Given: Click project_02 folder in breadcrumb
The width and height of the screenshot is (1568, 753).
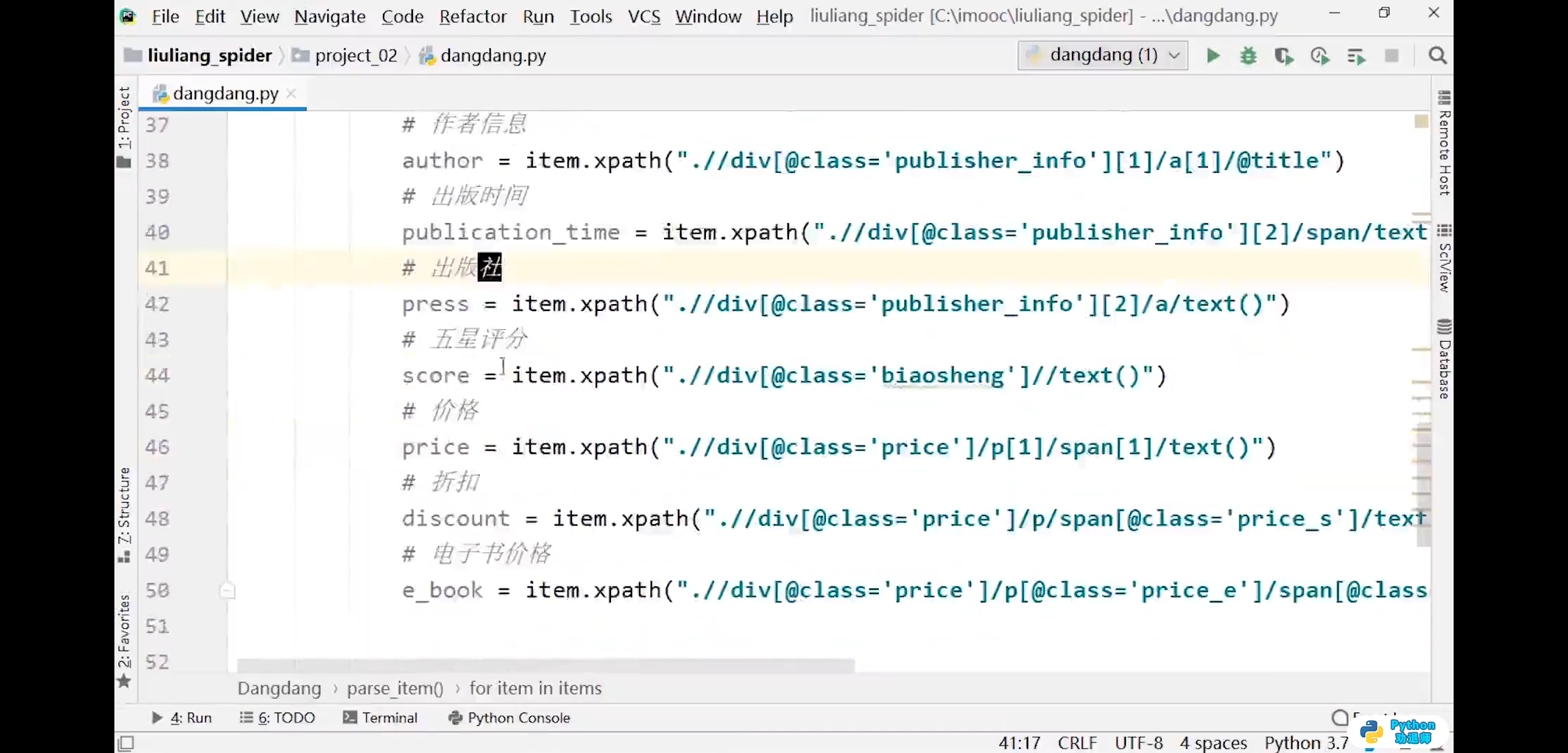Looking at the screenshot, I should click(355, 56).
